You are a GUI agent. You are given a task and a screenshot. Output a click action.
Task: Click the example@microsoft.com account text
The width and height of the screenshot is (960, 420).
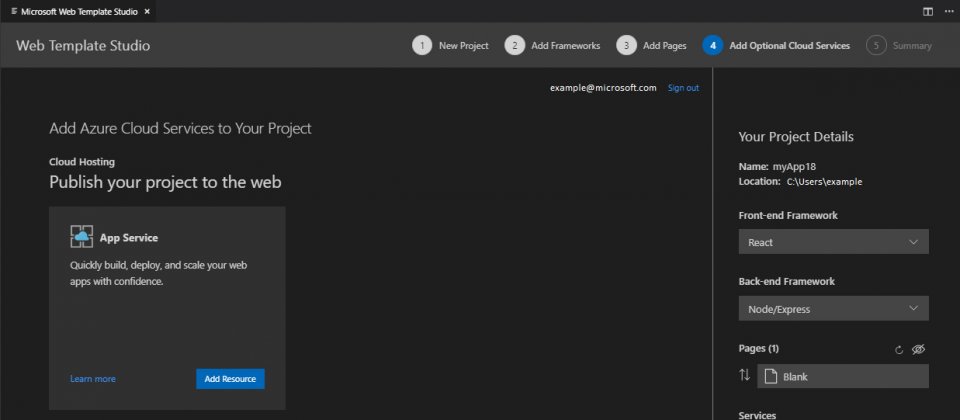point(603,88)
